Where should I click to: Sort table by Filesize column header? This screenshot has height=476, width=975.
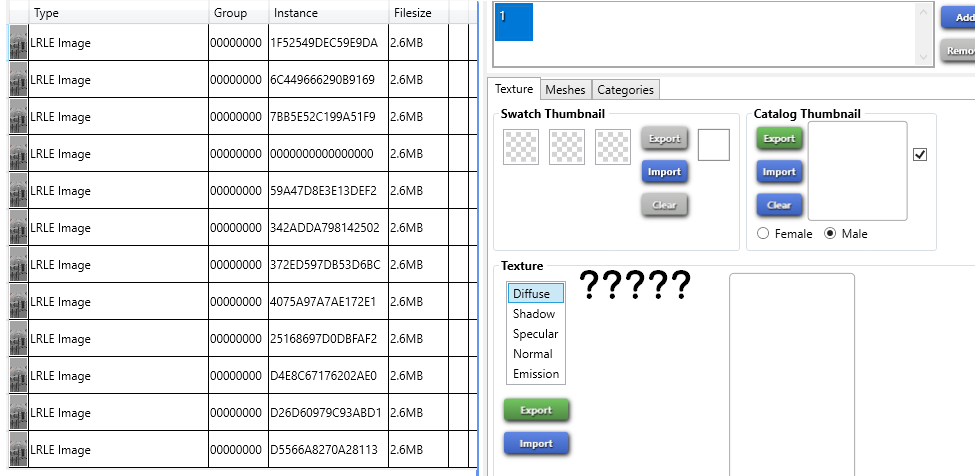coord(418,12)
